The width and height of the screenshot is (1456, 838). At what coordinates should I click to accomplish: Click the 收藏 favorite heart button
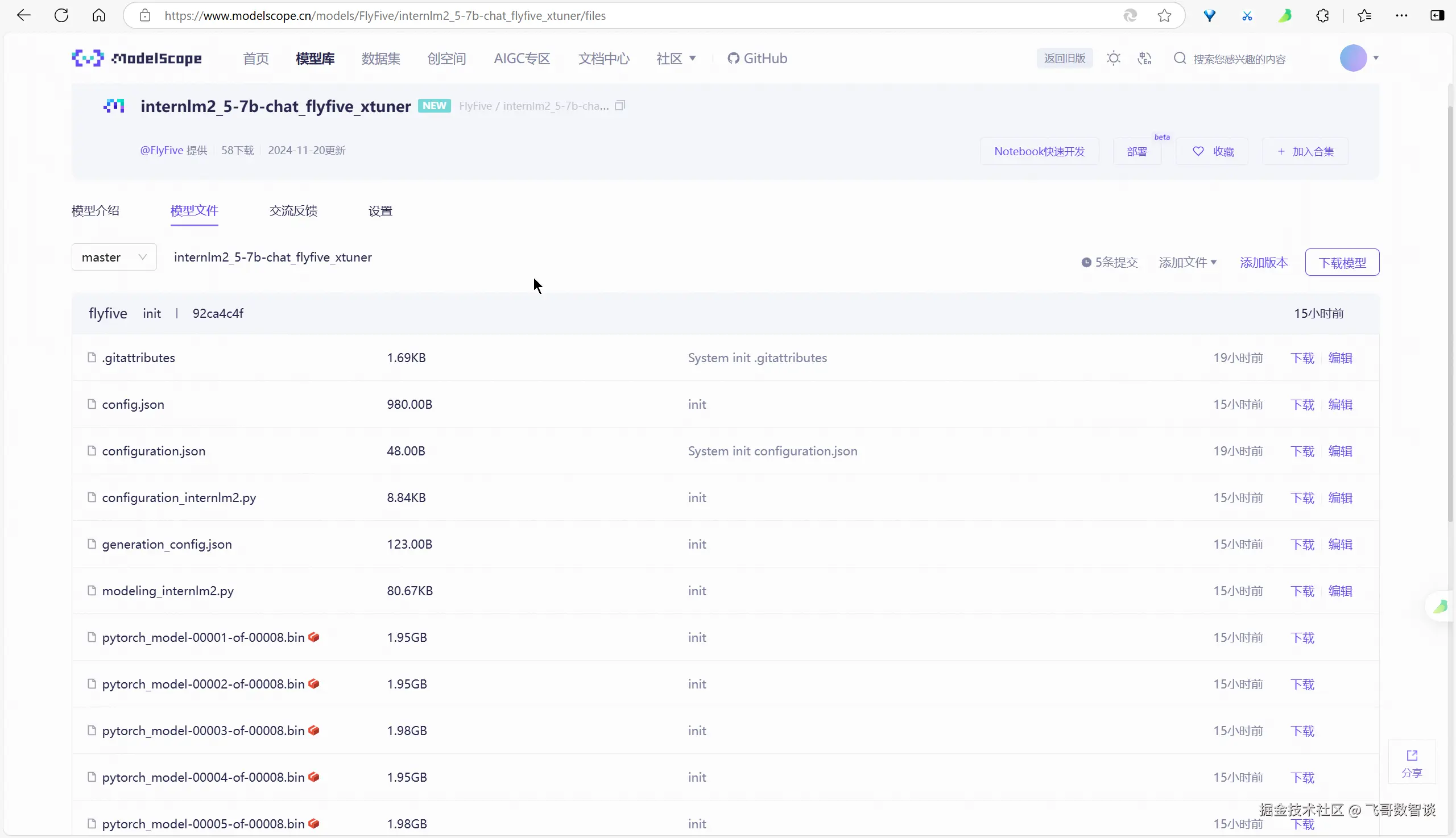[x=1212, y=151]
